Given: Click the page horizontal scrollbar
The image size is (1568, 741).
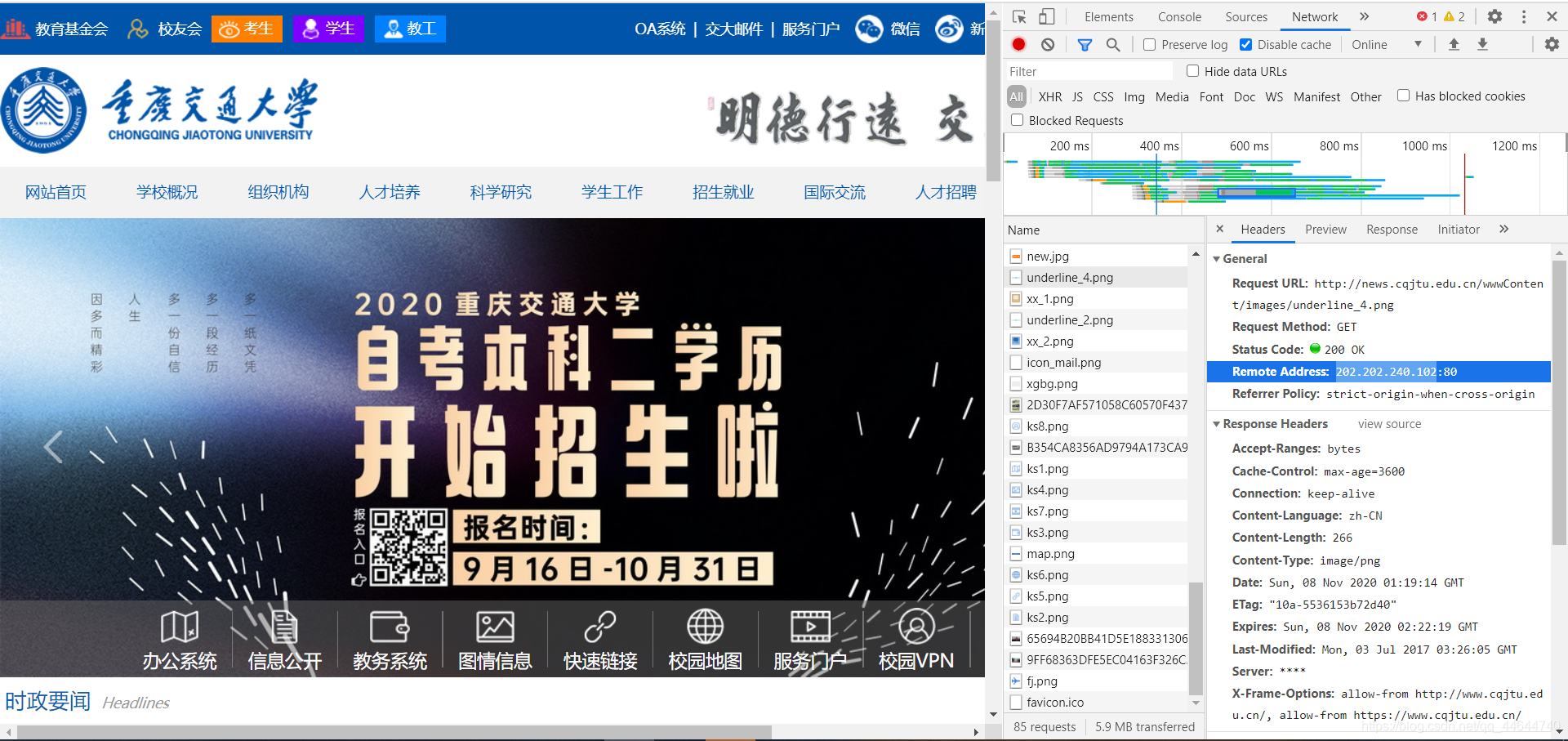Looking at the screenshot, I should point(394,732).
